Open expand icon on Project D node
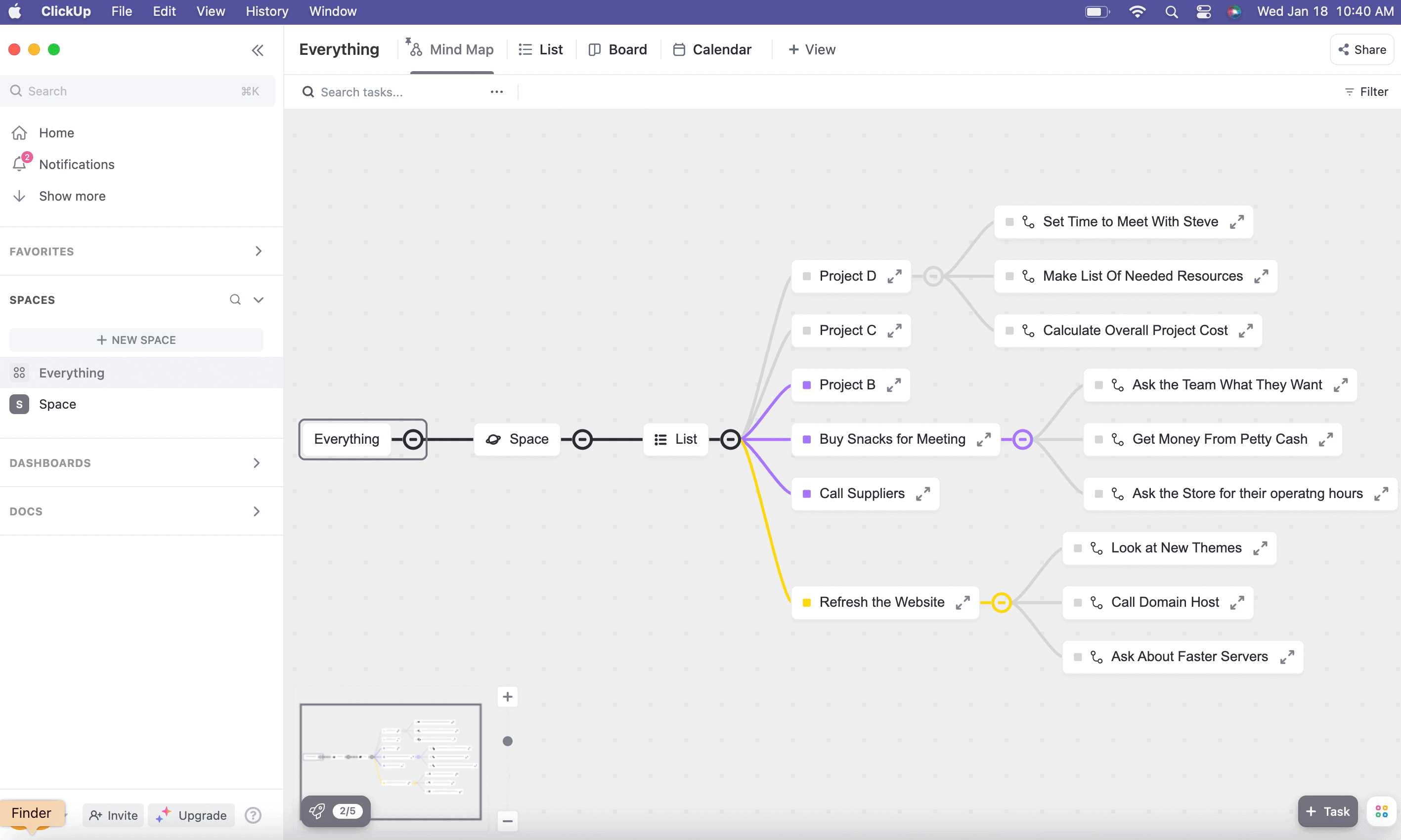Screen dimensions: 1401x840 click(895, 276)
